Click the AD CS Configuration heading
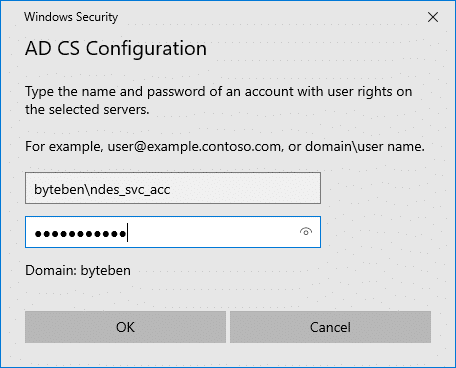The height and width of the screenshot is (368, 456). point(116,48)
